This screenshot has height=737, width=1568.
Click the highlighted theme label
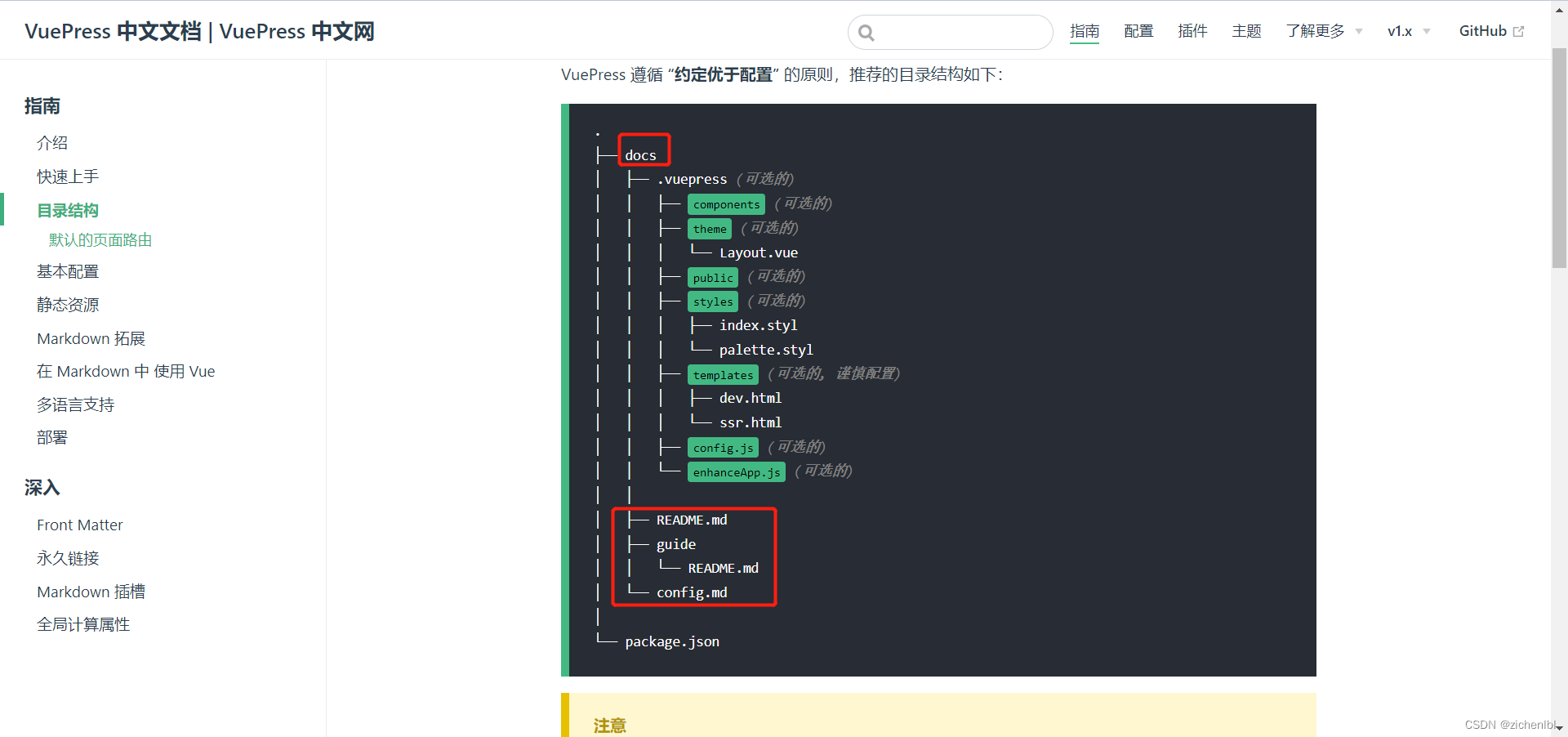710,229
